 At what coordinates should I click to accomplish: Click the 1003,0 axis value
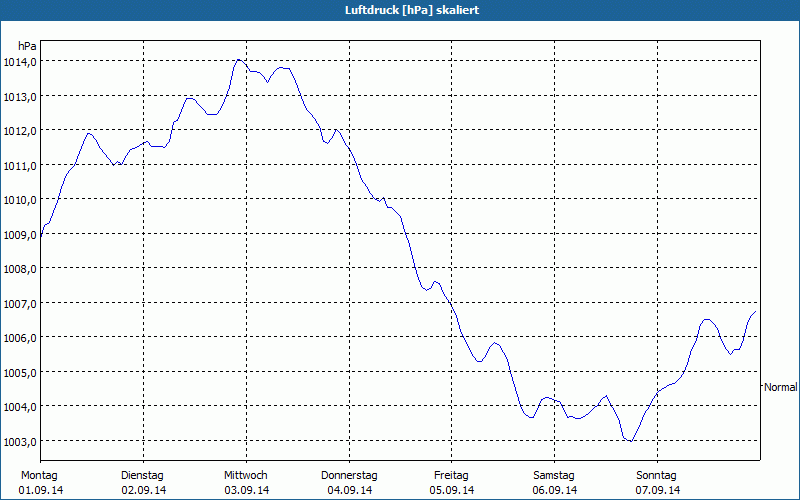(x=20, y=442)
